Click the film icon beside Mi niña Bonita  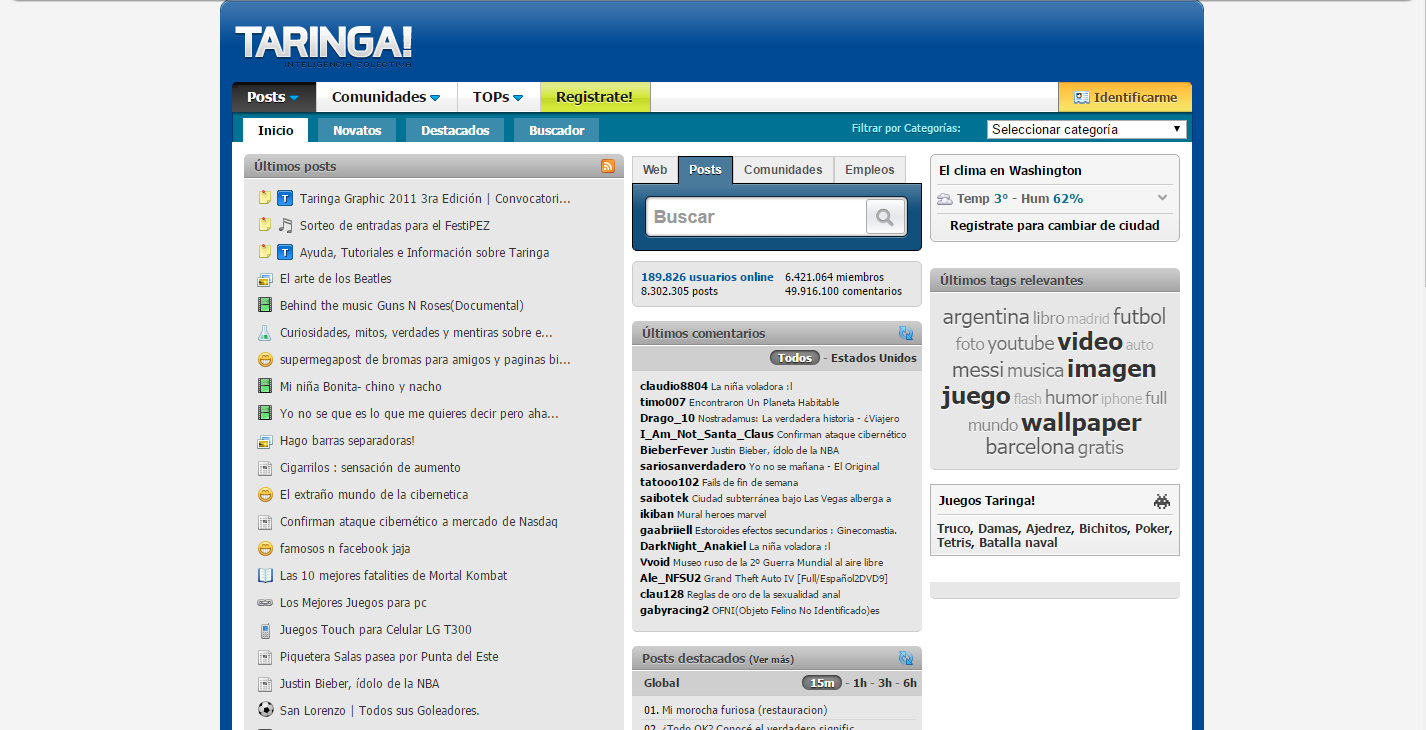point(265,386)
